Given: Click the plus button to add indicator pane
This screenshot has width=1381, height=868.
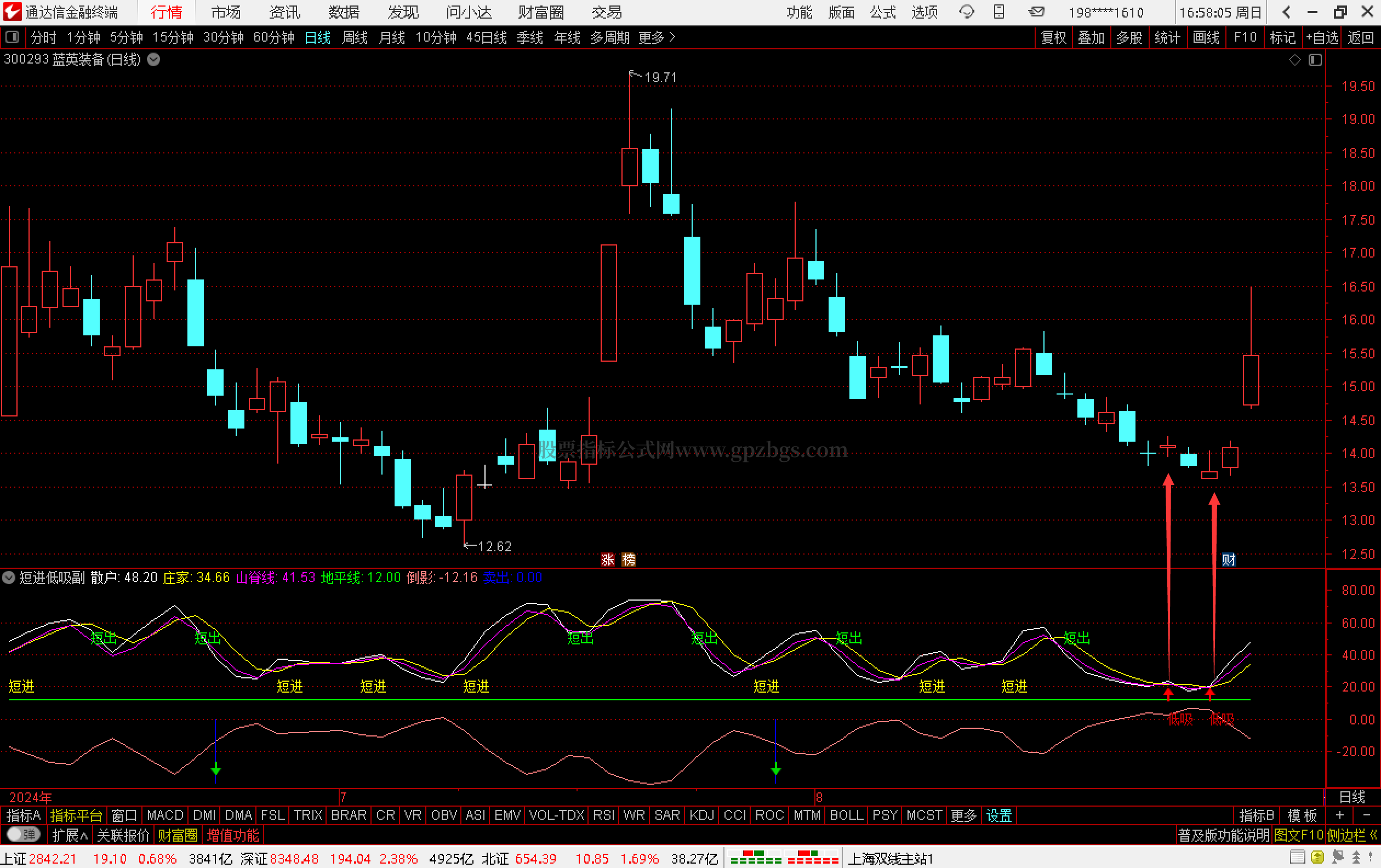Looking at the screenshot, I should (1339, 815).
